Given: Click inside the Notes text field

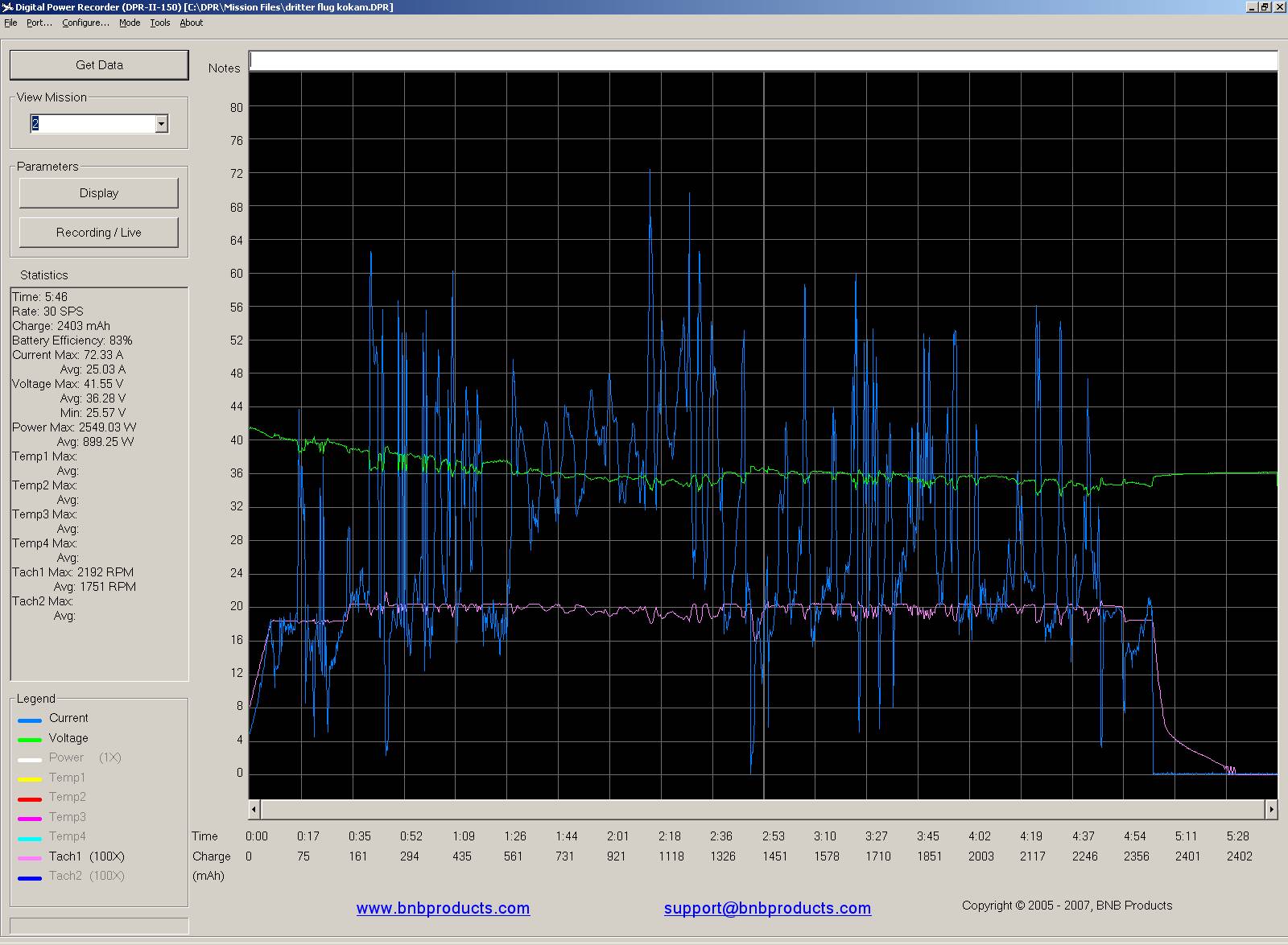Looking at the screenshot, I should (762, 61).
